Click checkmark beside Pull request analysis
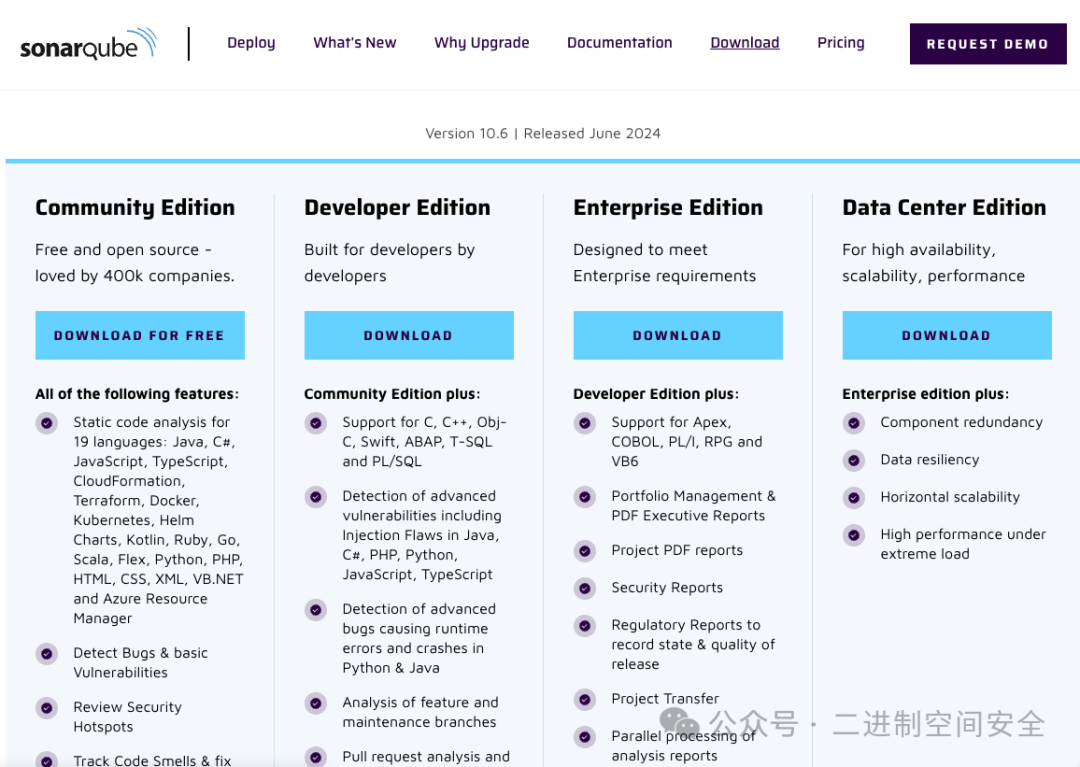This screenshot has height=767, width=1080. pyautogui.click(x=315, y=757)
